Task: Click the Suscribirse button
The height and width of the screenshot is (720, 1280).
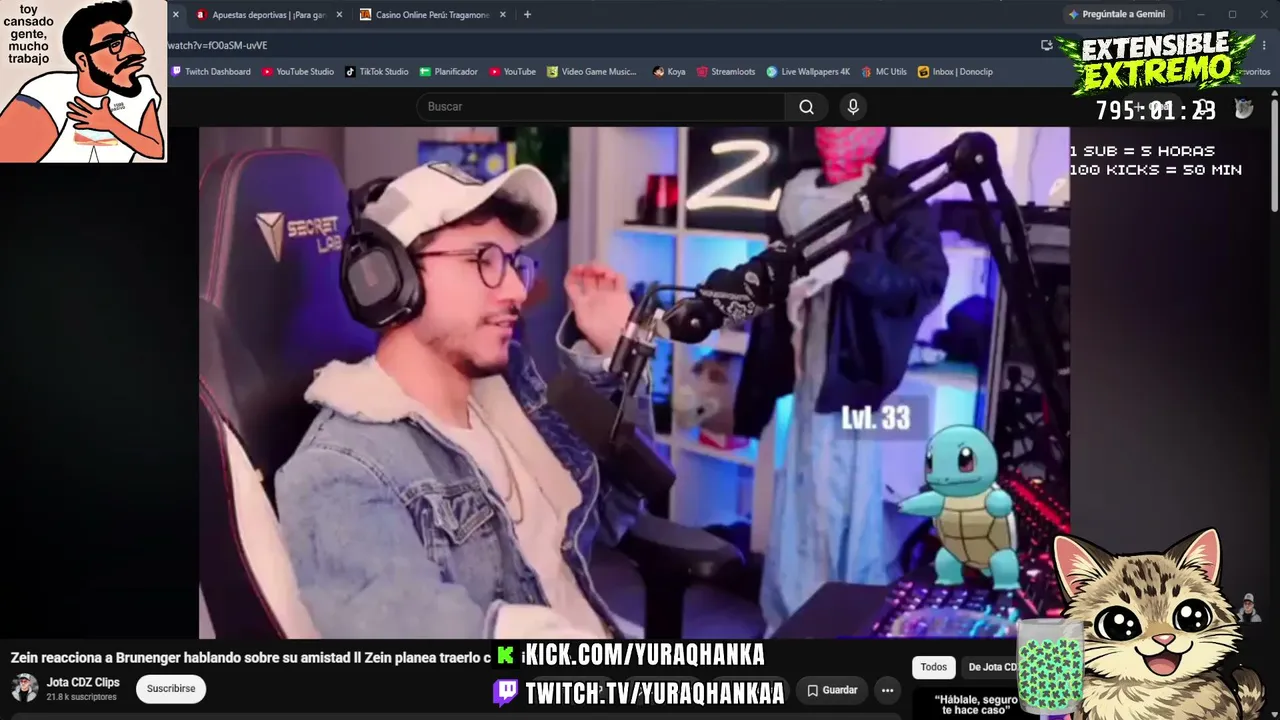Action: (171, 688)
